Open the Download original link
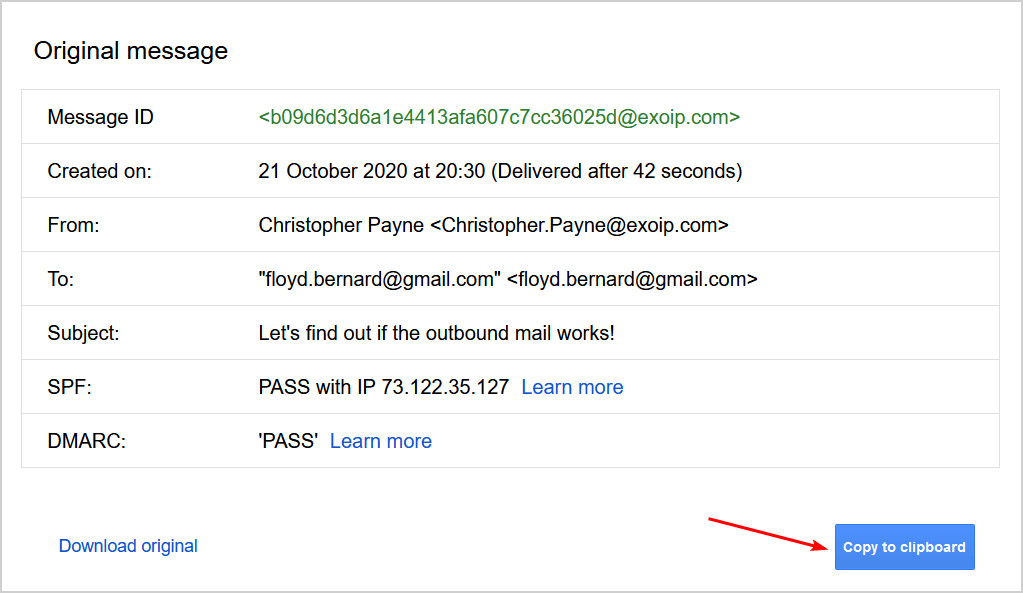The height and width of the screenshot is (593, 1023). coord(128,546)
